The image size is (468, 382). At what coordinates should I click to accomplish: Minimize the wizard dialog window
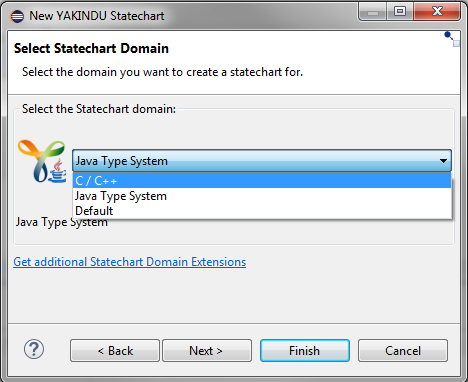pyautogui.click(x=373, y=12)
